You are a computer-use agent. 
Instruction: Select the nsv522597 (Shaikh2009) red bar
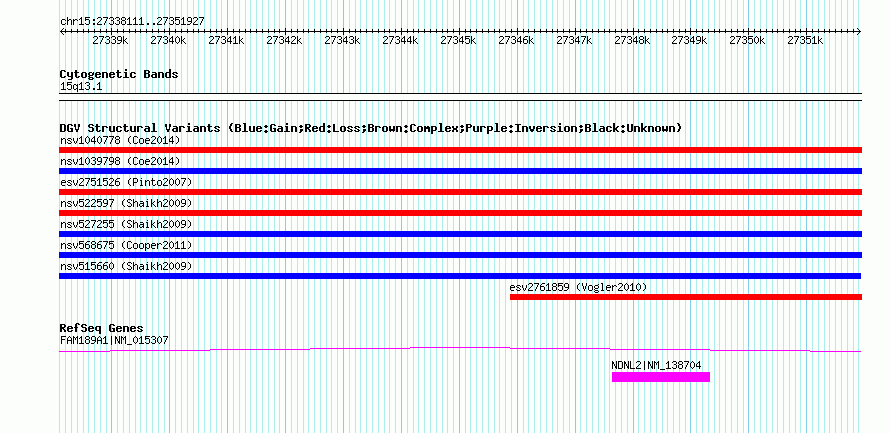(x=460, y=213)
